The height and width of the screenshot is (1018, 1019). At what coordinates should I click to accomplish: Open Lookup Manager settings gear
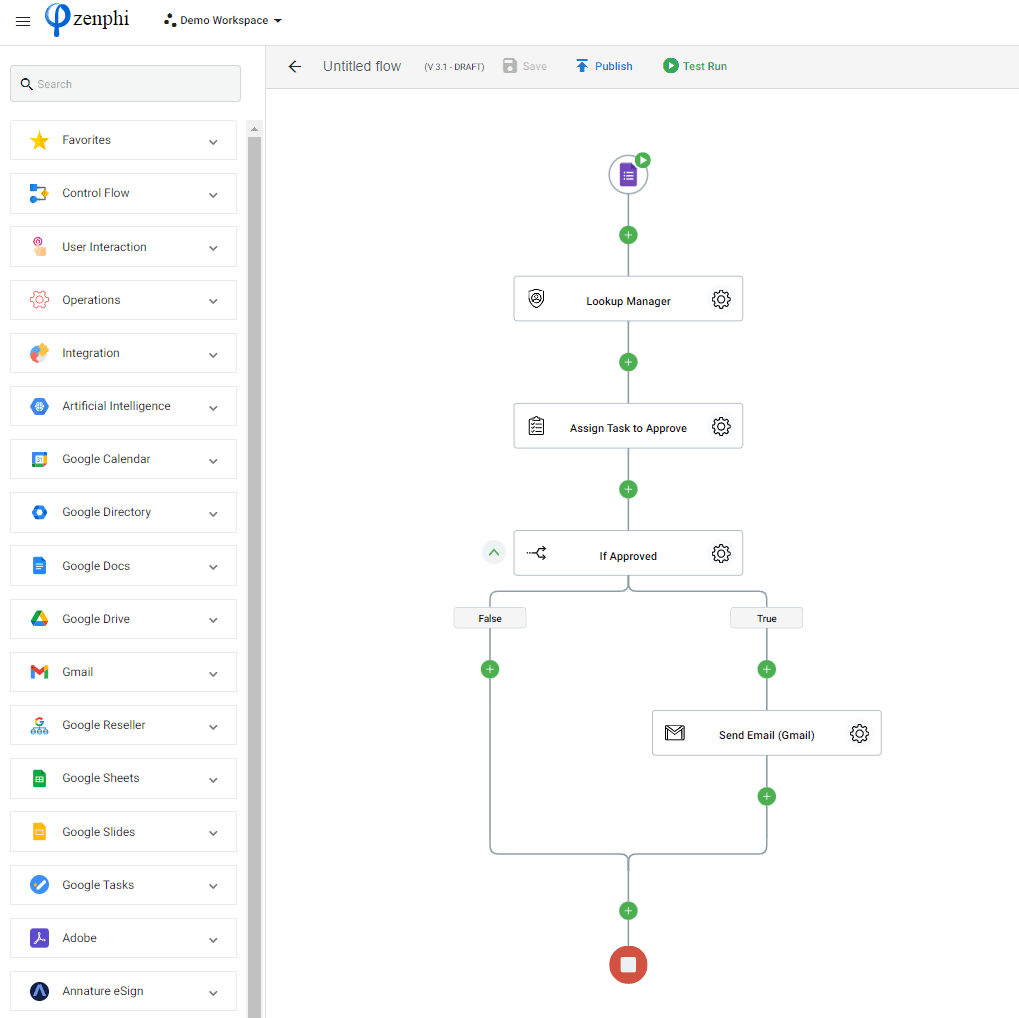pyautogui.click(x=721, y=300)
